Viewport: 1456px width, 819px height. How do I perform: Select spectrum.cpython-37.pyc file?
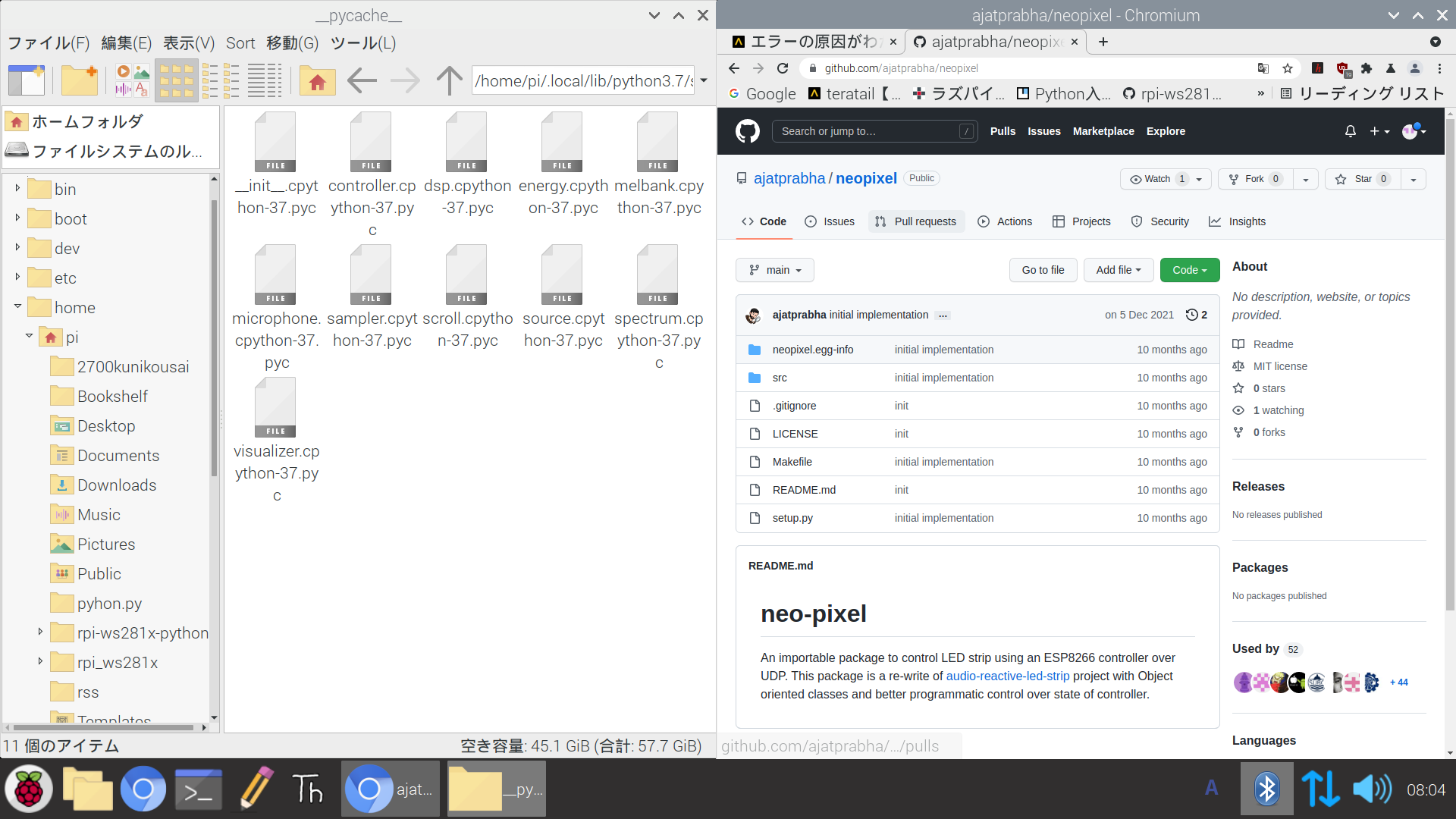[x=658, y=307]
